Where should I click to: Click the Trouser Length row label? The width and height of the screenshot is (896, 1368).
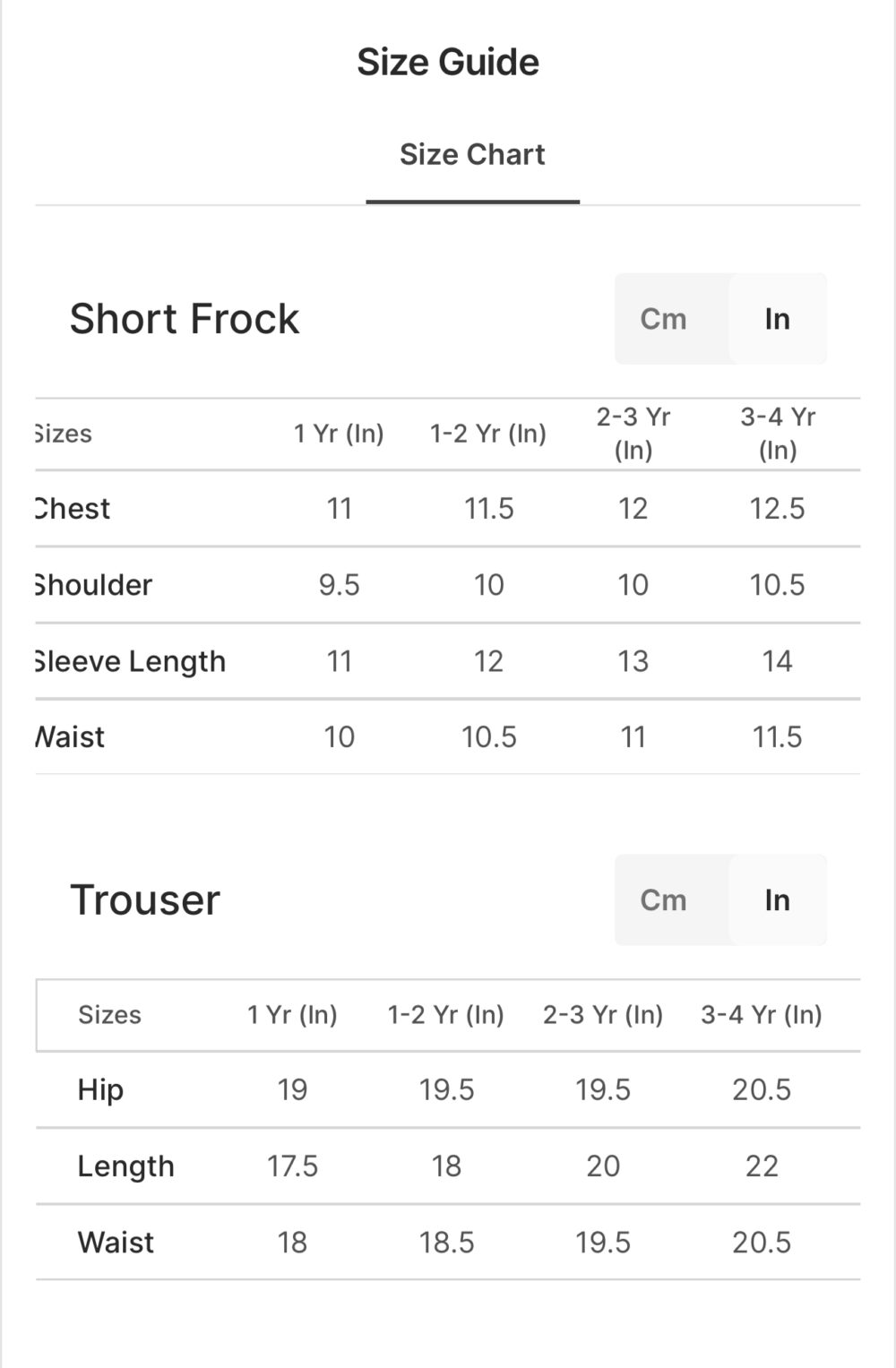coord(125,1166)
